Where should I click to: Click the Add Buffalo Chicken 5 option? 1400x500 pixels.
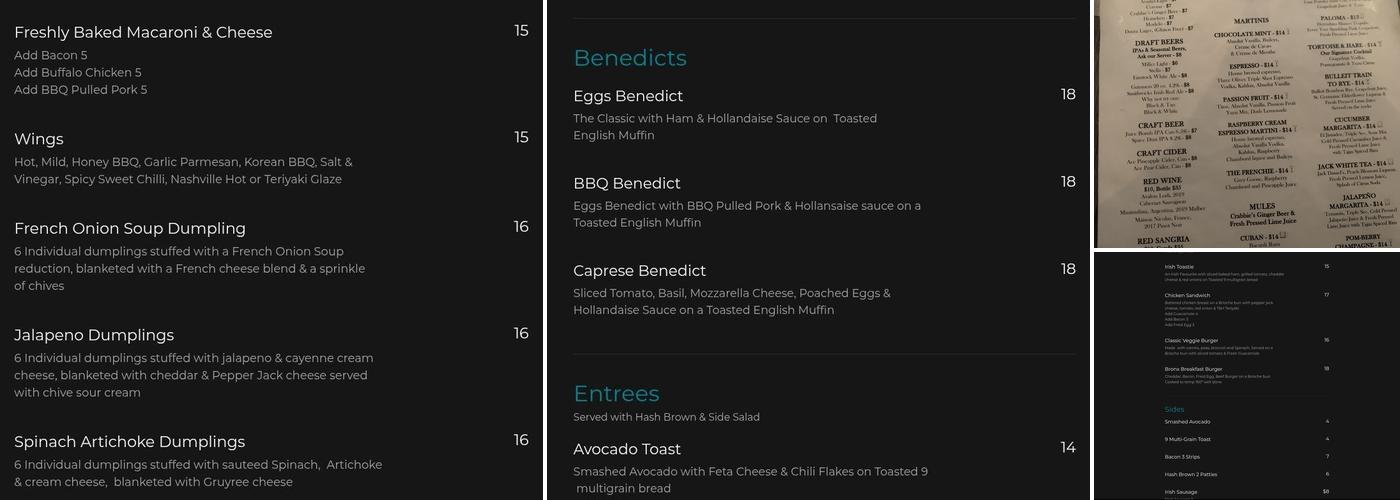[x=78, y=73]
